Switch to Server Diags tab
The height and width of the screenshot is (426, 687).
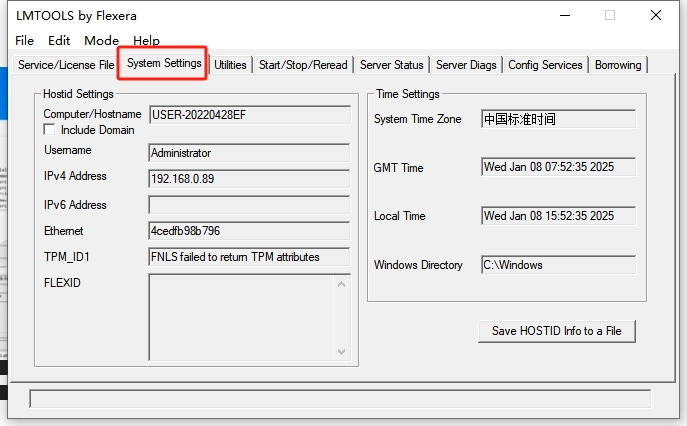coord(466,65)
